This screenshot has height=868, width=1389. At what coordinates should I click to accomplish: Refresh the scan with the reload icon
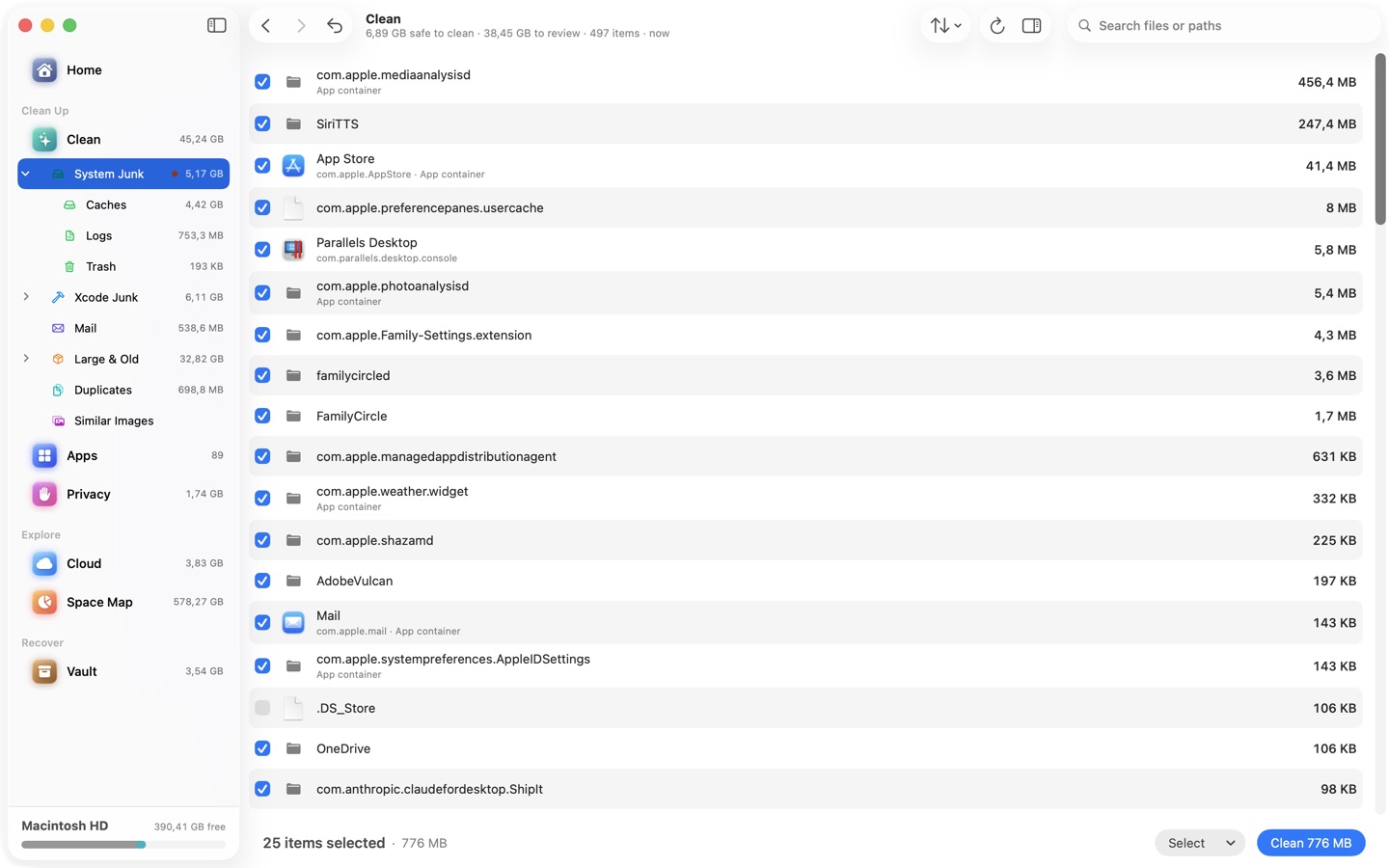click(x=997, y=26)
